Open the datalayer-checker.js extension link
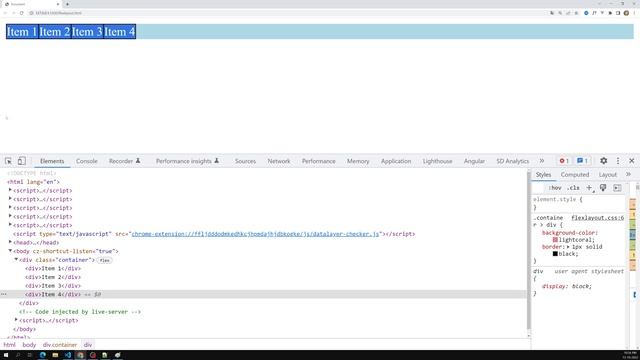Screen dimensions: 640x360 (x=255, y=234)
